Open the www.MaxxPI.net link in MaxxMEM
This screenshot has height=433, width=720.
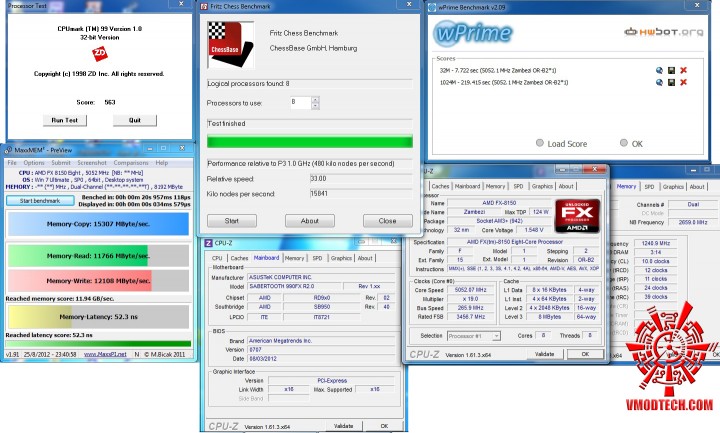tap(105, 354)
